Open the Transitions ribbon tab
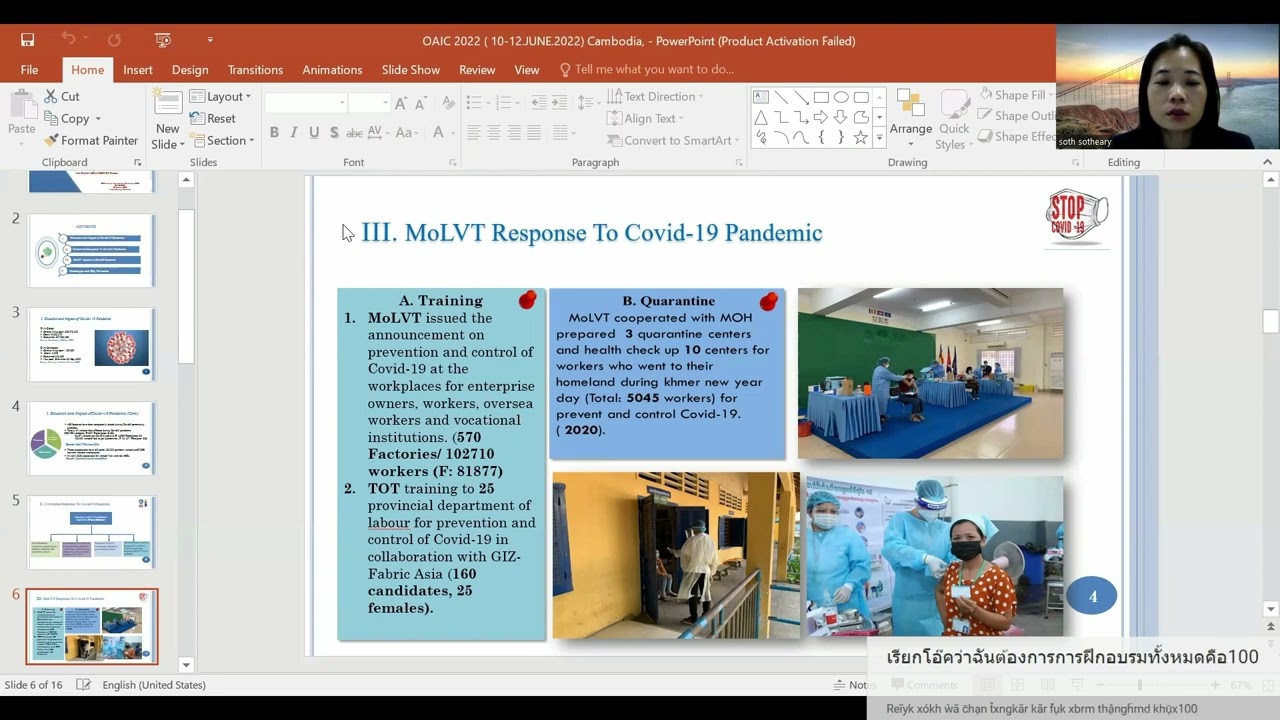 [255, 70]
